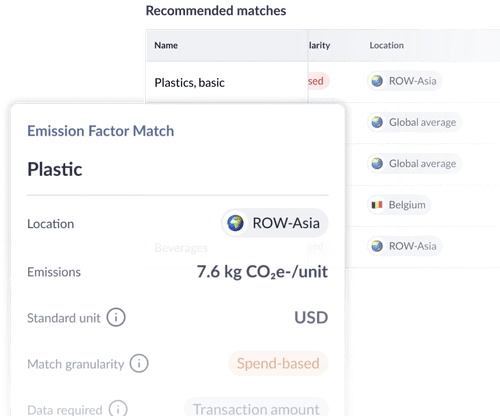Image resolution: width=500 pixels, height=416 pixels.
Task: Click the 7.6 kg CO₂e-/unit emissions value
Action: tap(262, 272)
